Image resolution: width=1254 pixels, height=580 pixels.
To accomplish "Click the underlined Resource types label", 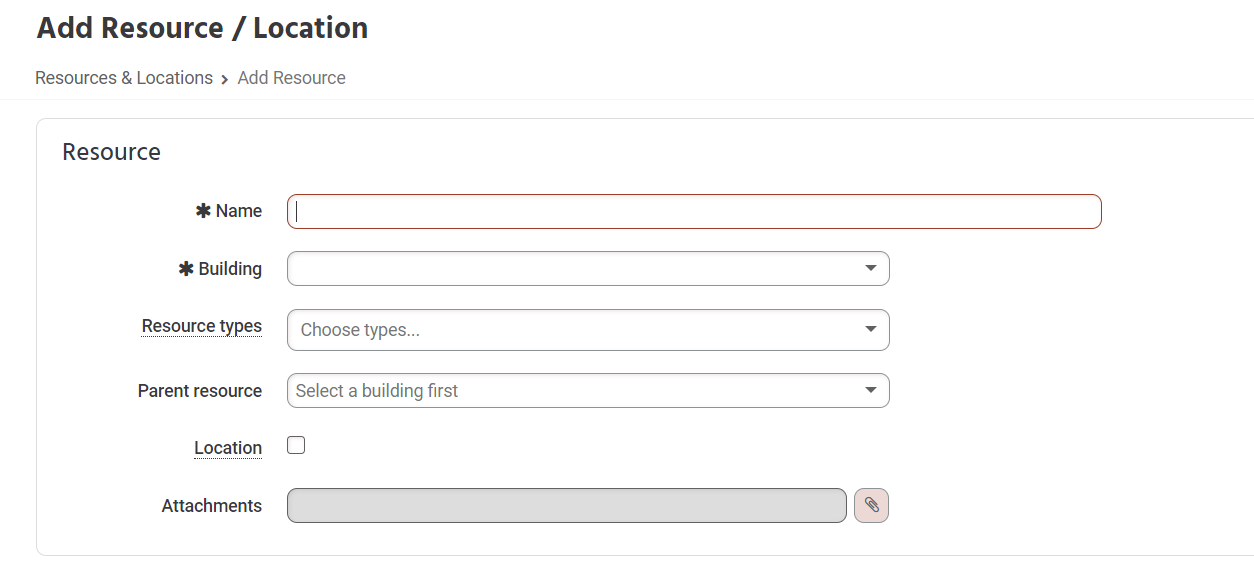I will (x=201, y=326).
